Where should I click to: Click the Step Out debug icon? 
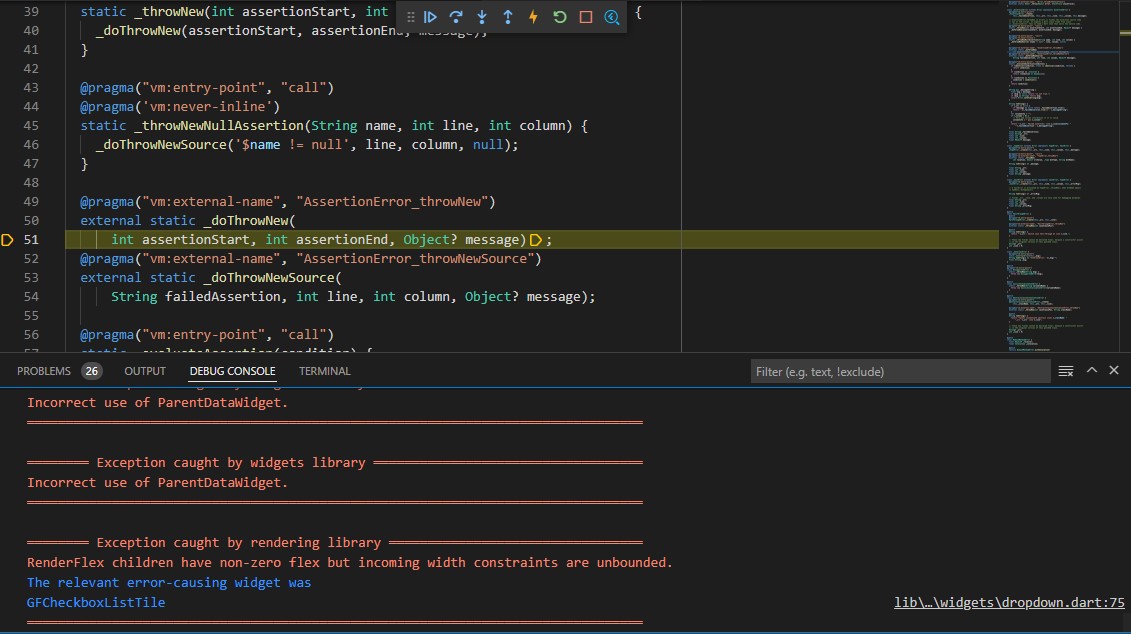pos(508,17)
